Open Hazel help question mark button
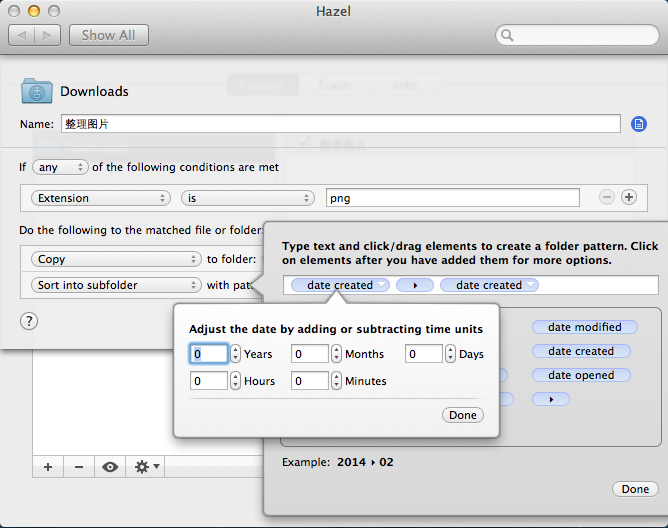Screen dimensions: 668x528 29,321
